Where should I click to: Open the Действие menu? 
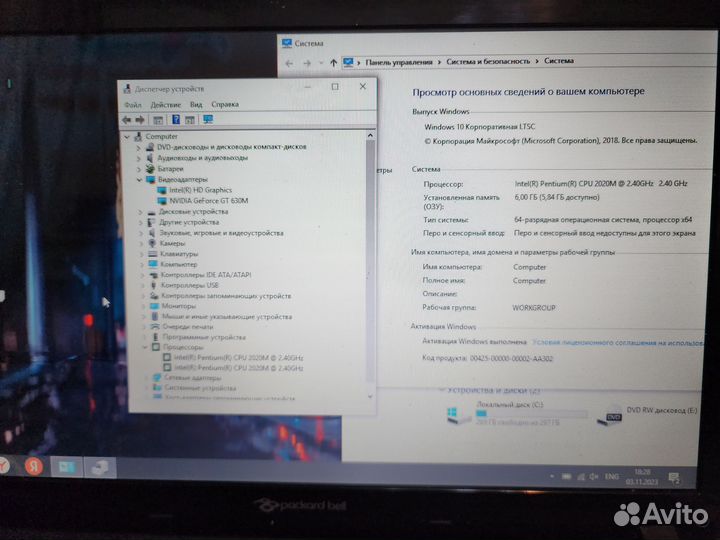click(166, 105)
